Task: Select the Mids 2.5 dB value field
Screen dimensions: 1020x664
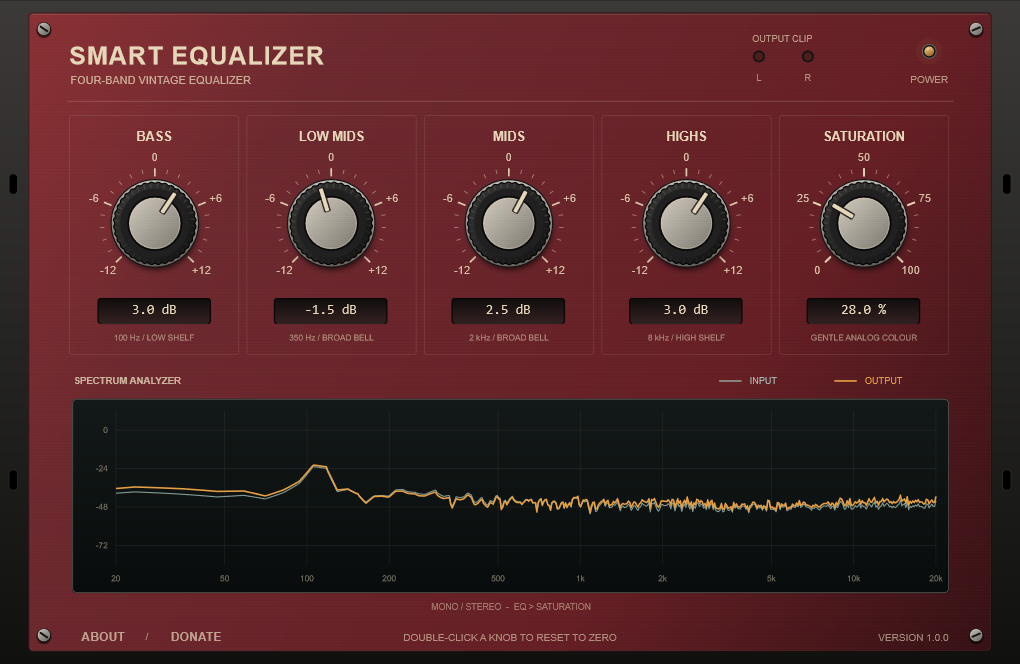Action: pos(508,310)
